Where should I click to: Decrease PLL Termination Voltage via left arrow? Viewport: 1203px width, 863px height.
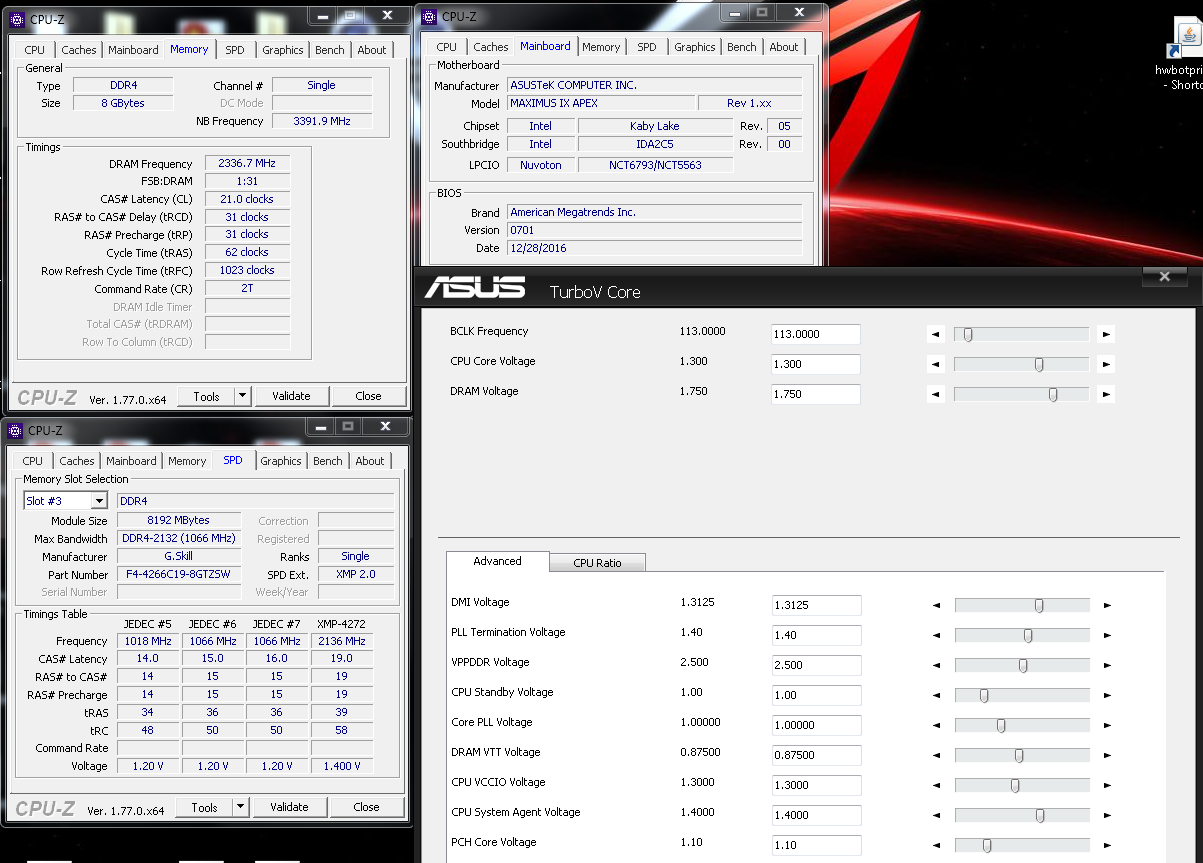(x=937, y=635)
